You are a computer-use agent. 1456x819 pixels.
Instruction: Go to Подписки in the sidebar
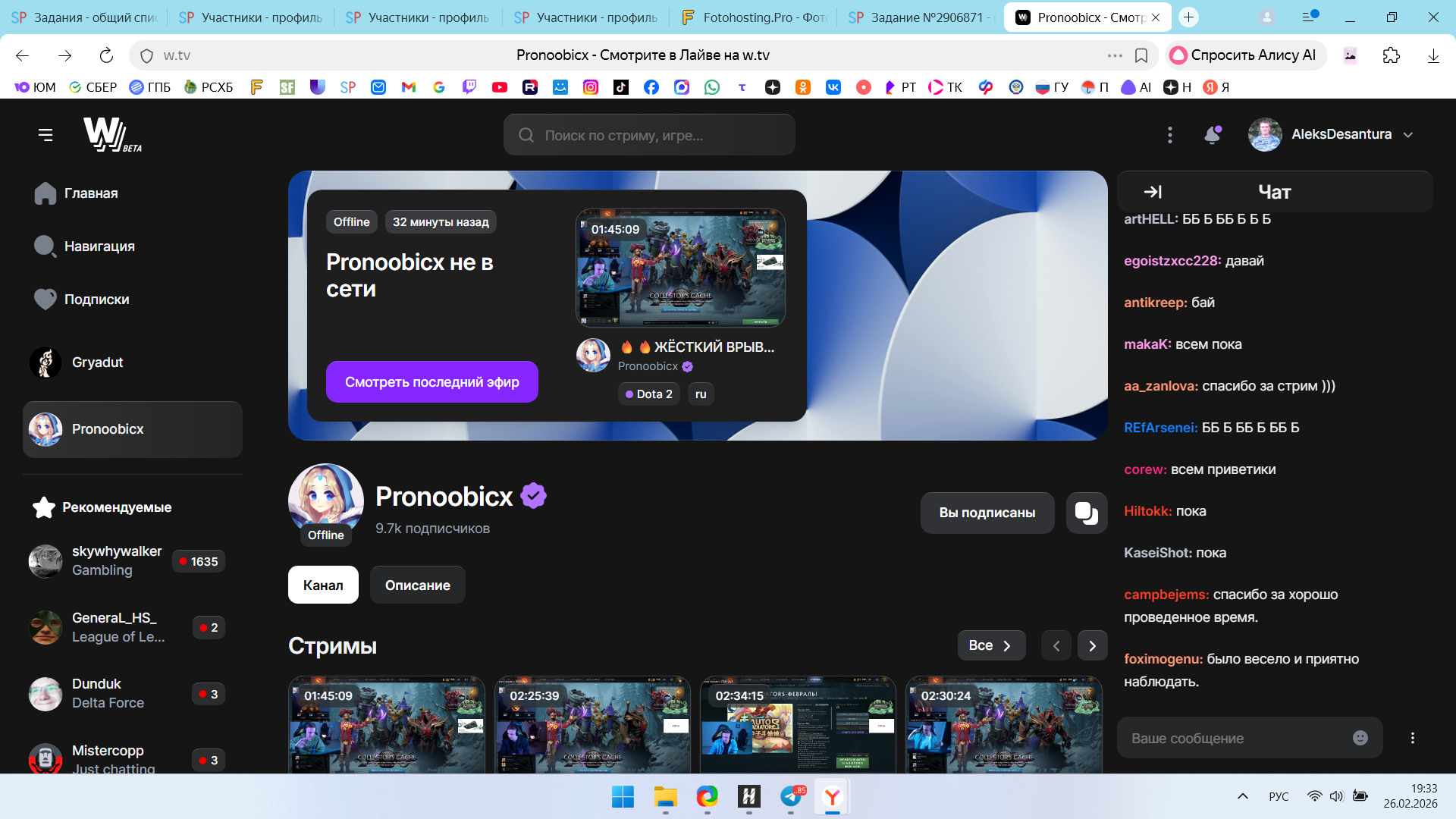tap(96, 300)
